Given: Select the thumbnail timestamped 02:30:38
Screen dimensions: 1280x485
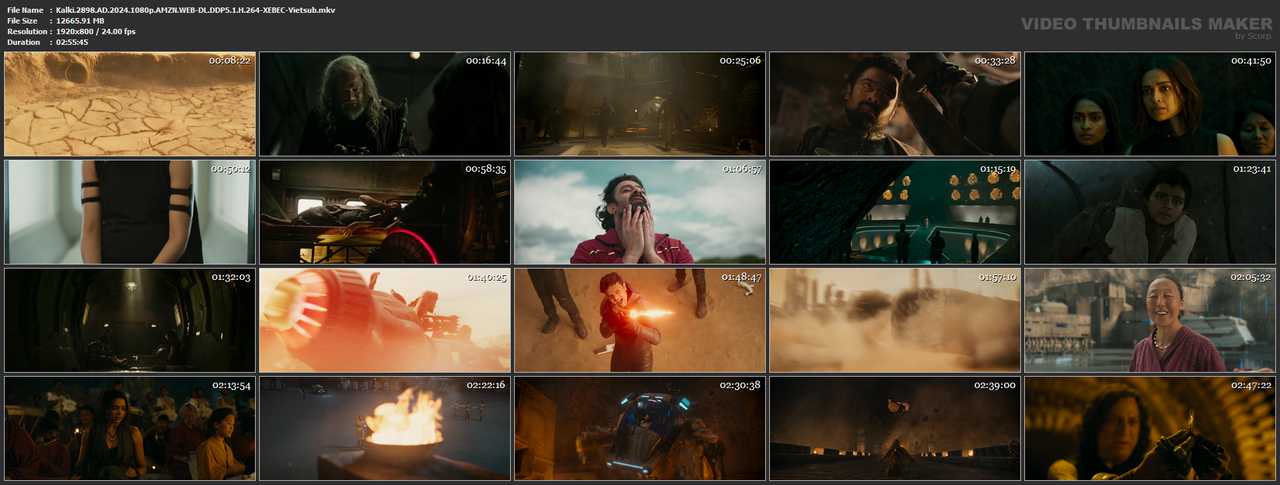Looking at the screenshot, I should click(x=639, y=428).
